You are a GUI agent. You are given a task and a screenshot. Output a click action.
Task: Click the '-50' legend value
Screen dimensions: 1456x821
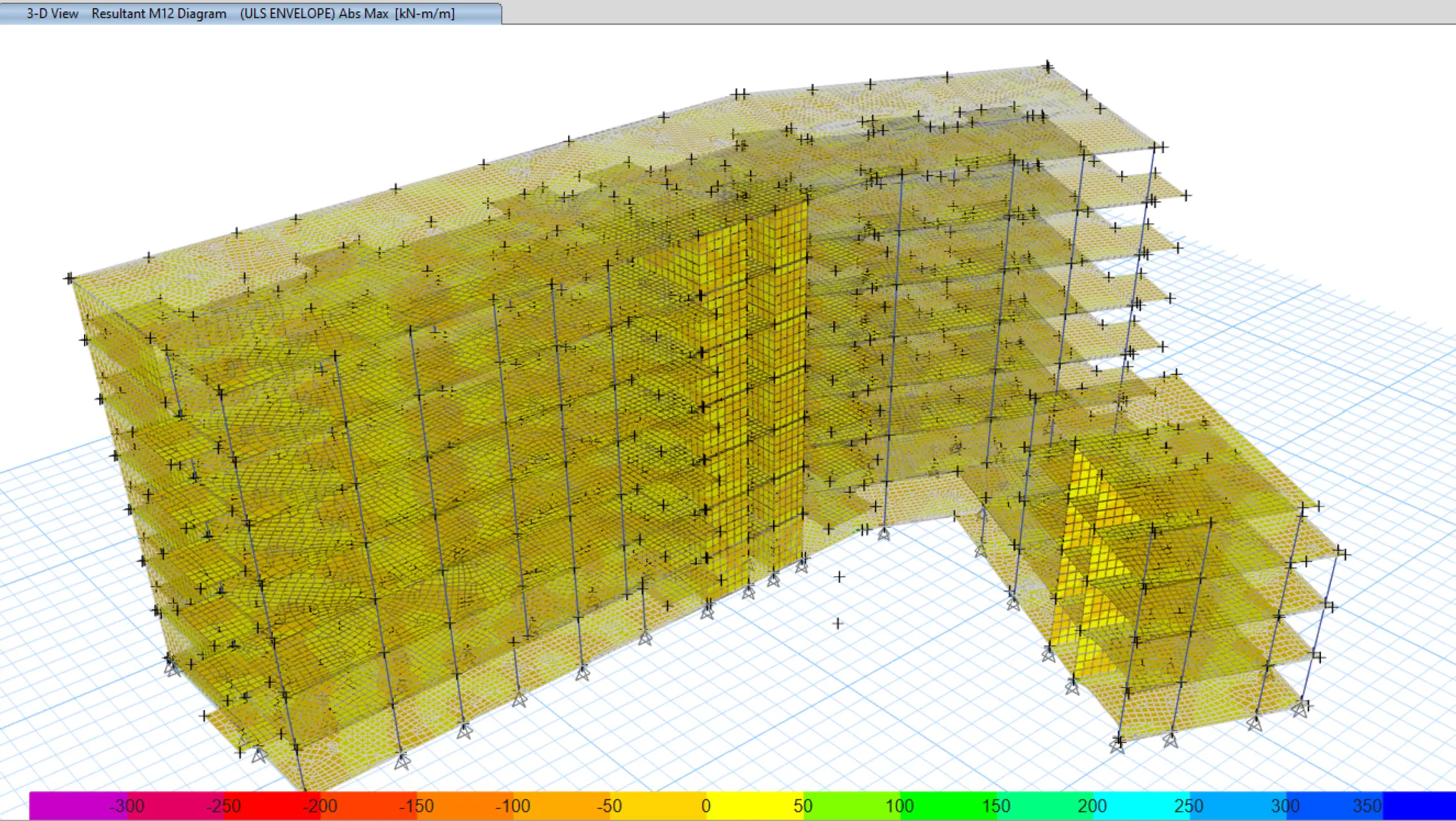point(609,806)
